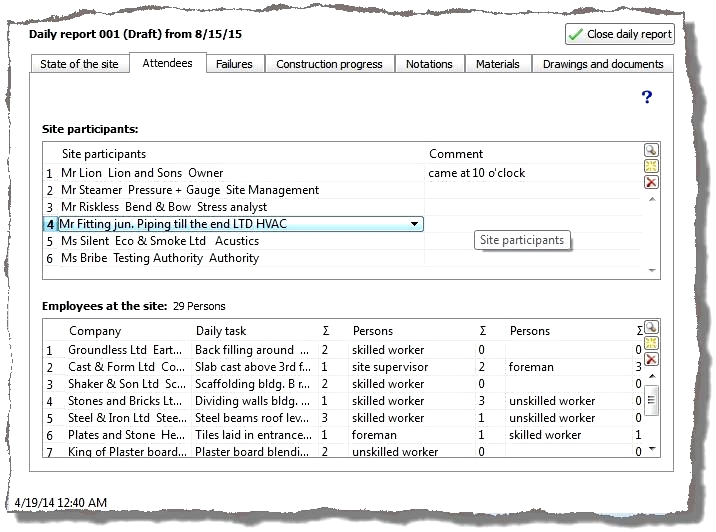Click the Company column header

point(95,331)
